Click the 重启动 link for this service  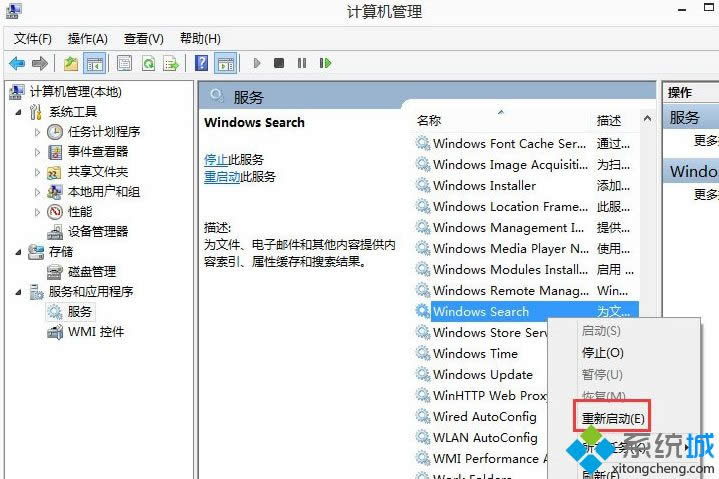coord(222,176)
